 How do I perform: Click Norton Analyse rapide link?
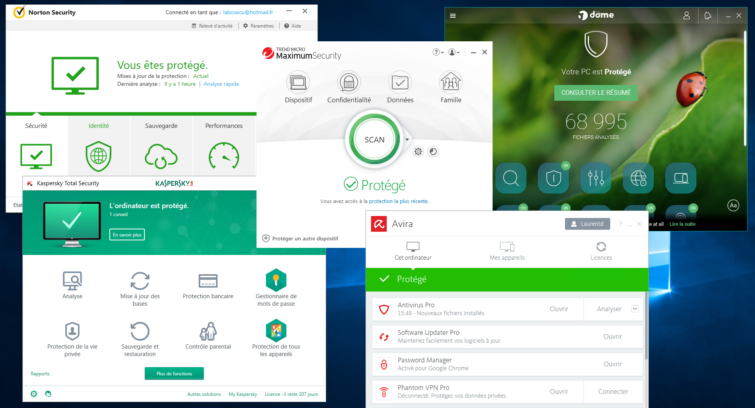221,84
